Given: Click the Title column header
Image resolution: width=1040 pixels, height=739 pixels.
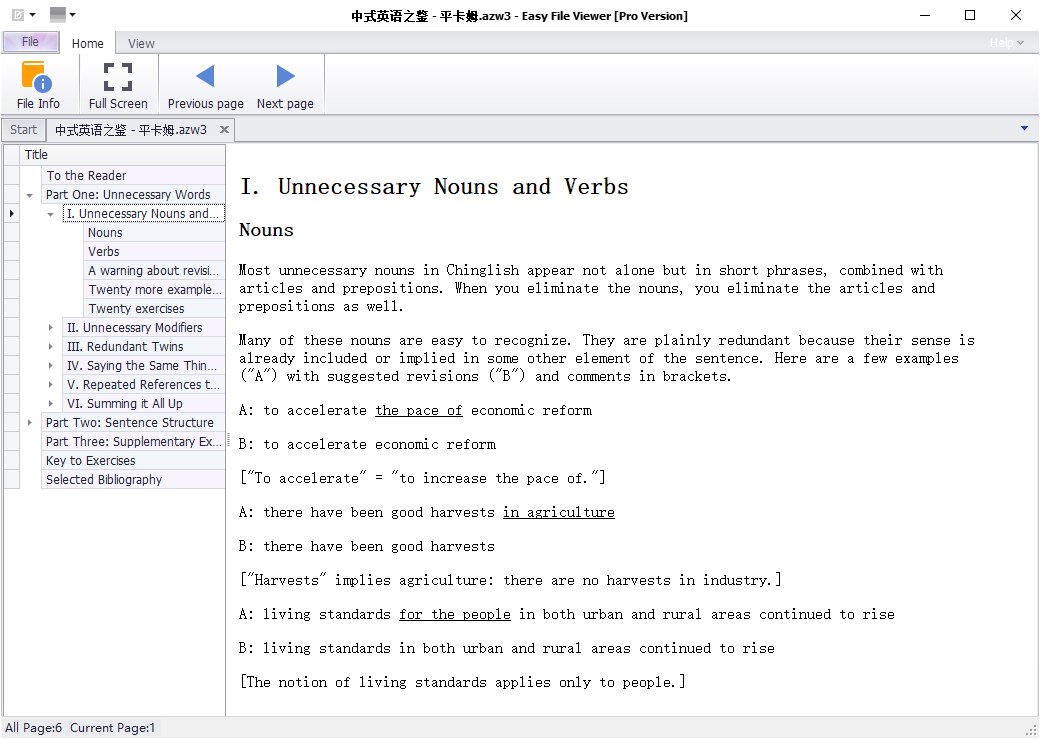Looking at the screenshot, I should 123,155.
